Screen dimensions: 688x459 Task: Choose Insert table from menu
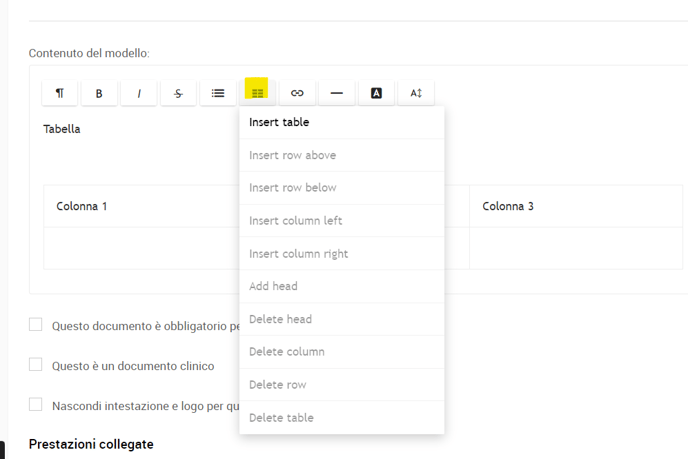click(x=342, y=122)
